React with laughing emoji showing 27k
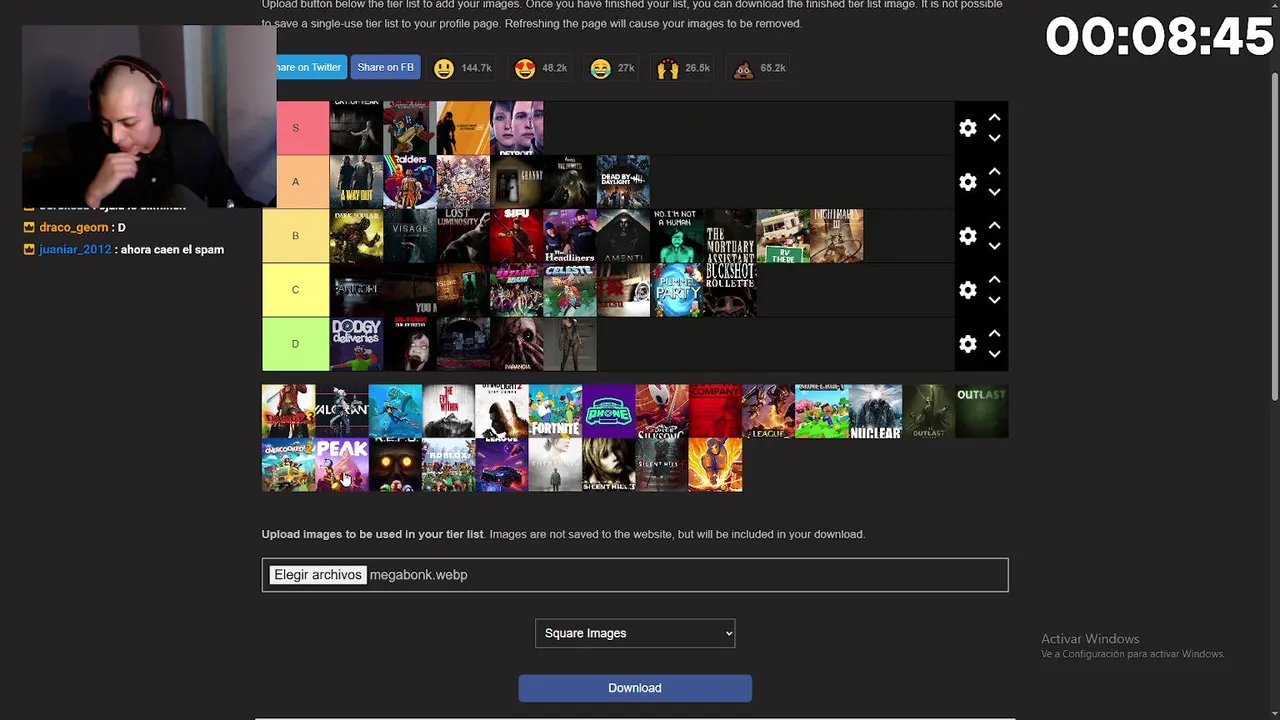 point(613,68)
